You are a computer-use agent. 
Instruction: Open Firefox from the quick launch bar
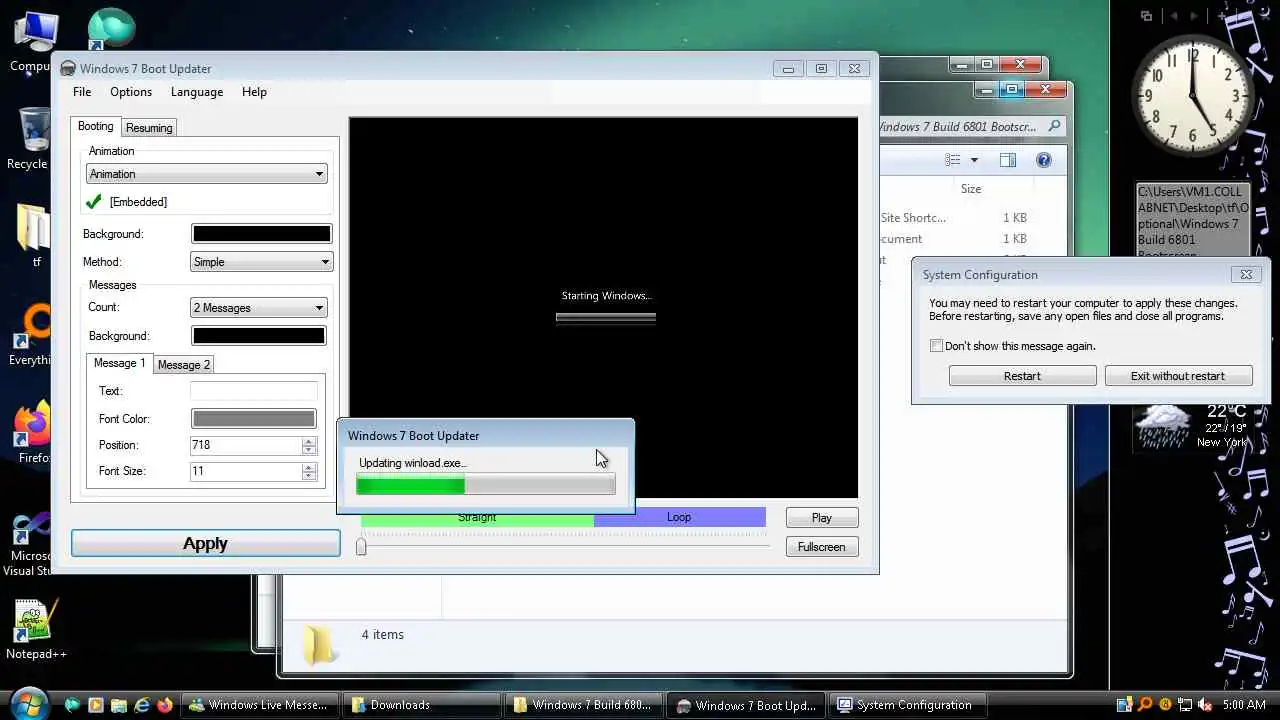coord(163,705)
